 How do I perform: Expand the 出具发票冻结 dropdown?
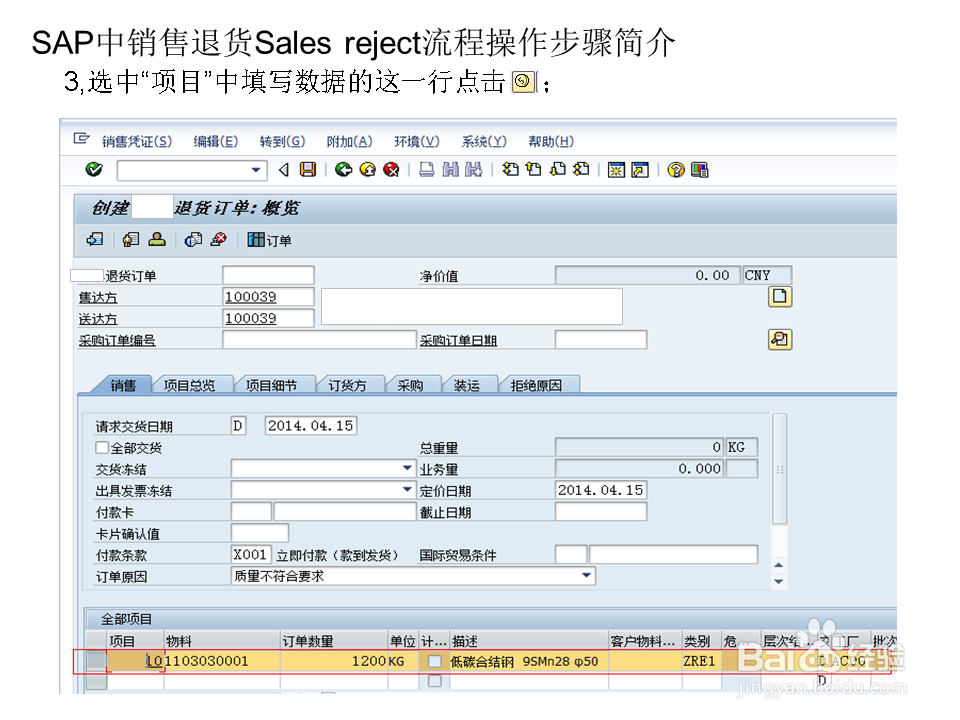click(x=407, y=490)
